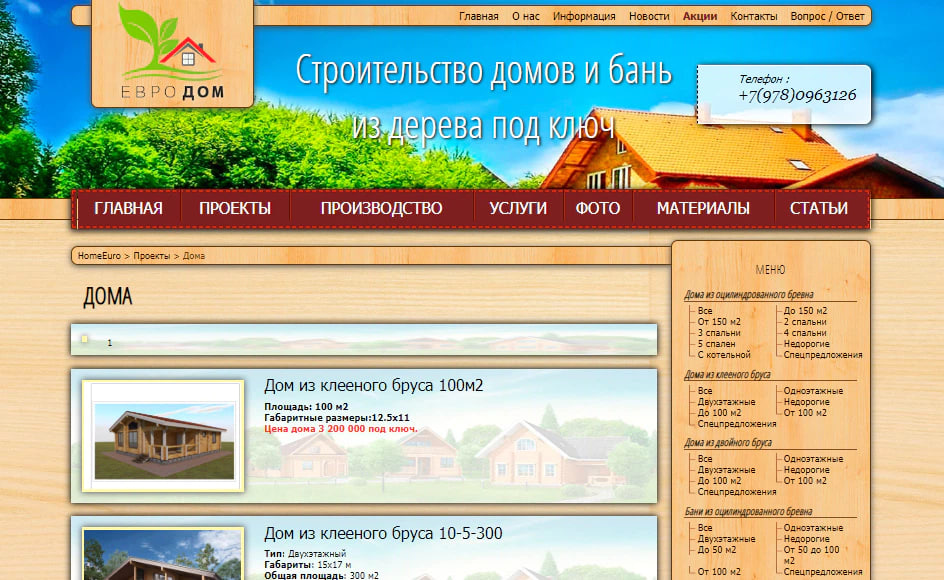Select До 50 м2 under Бани
Image resolution: width=944 pixels, height=580 pixels.
tap(717, 550)
